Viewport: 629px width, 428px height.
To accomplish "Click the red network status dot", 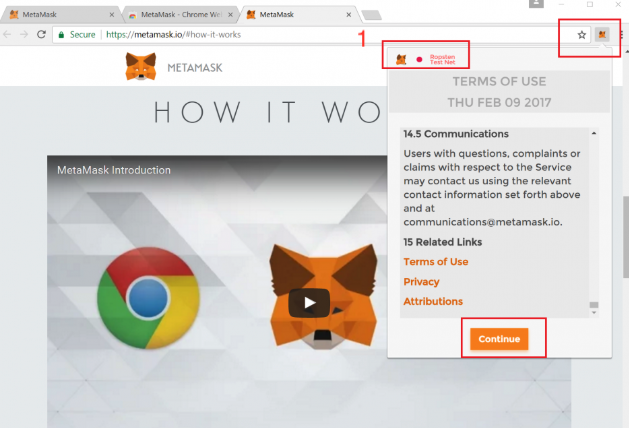I will coord(419,60).
